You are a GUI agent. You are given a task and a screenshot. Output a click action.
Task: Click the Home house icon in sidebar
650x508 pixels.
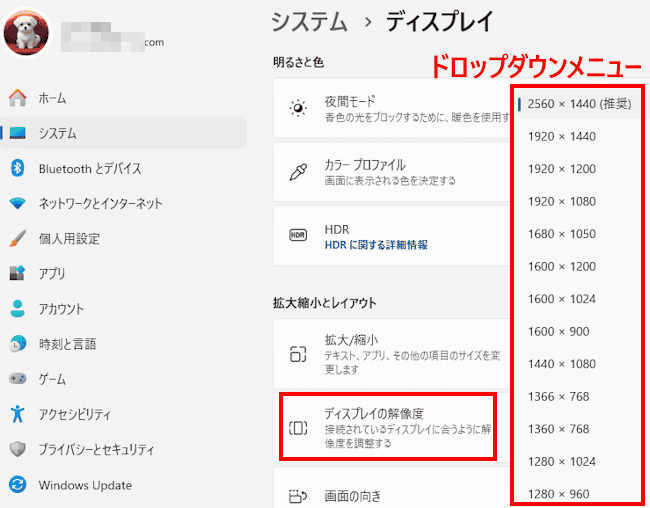click(17, 98)
